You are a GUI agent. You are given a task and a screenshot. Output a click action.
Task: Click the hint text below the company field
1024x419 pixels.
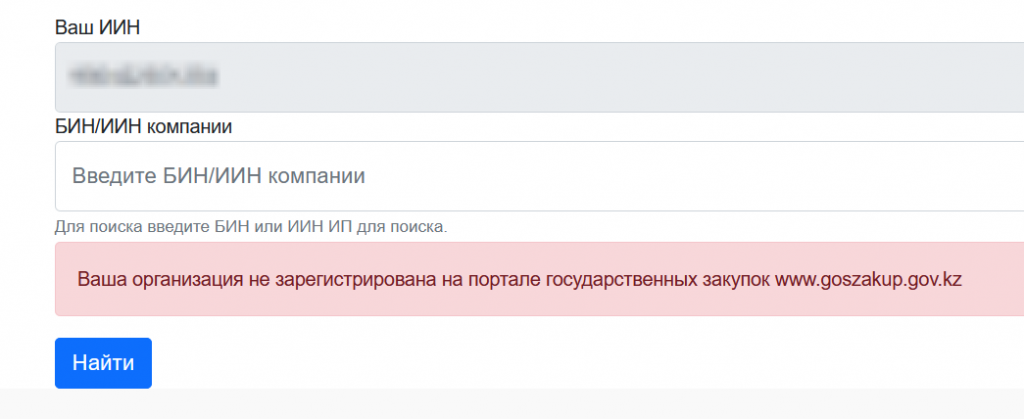click(251, 227)
